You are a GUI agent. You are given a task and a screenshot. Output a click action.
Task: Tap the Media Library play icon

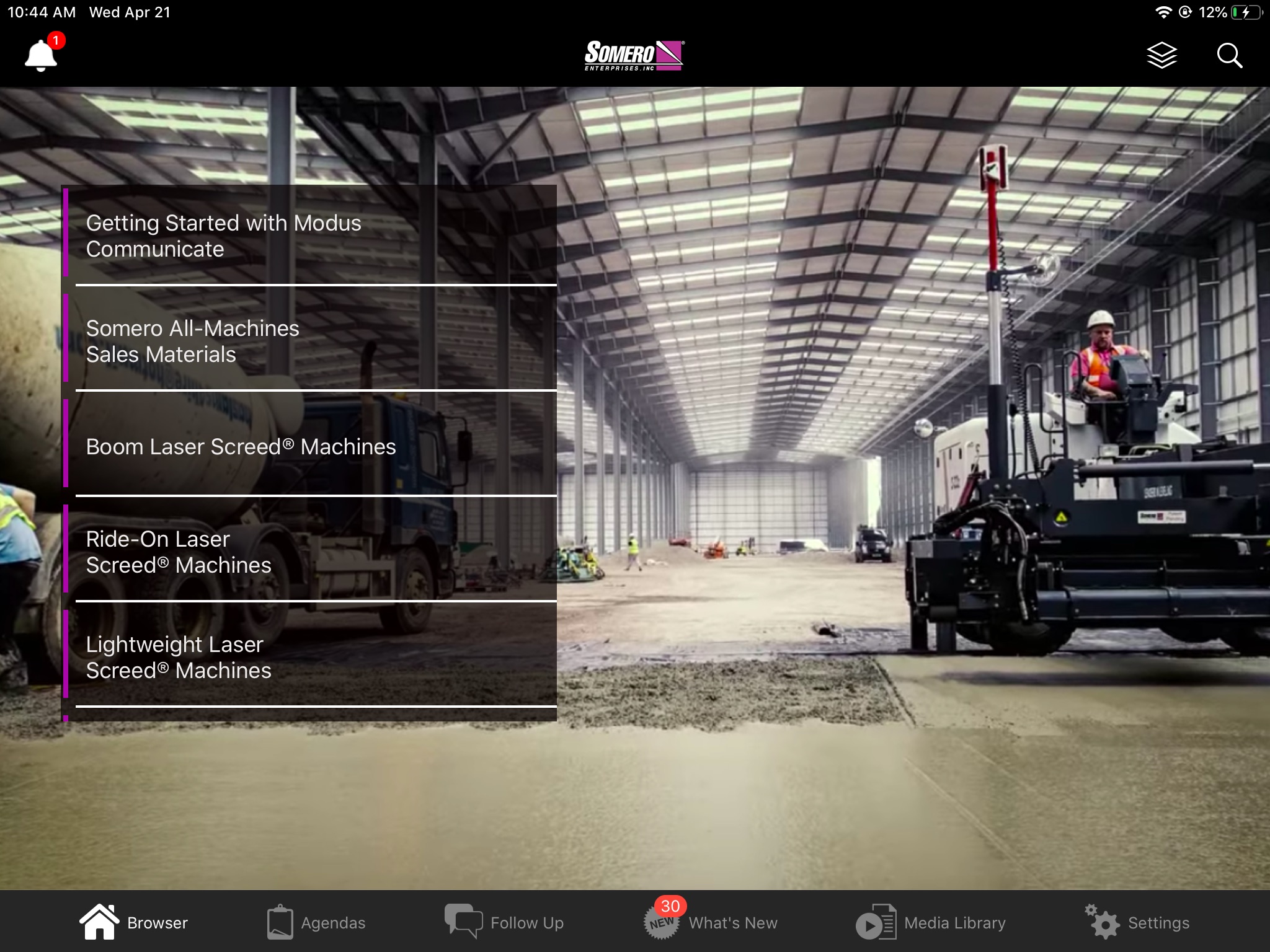coord(876,922)
